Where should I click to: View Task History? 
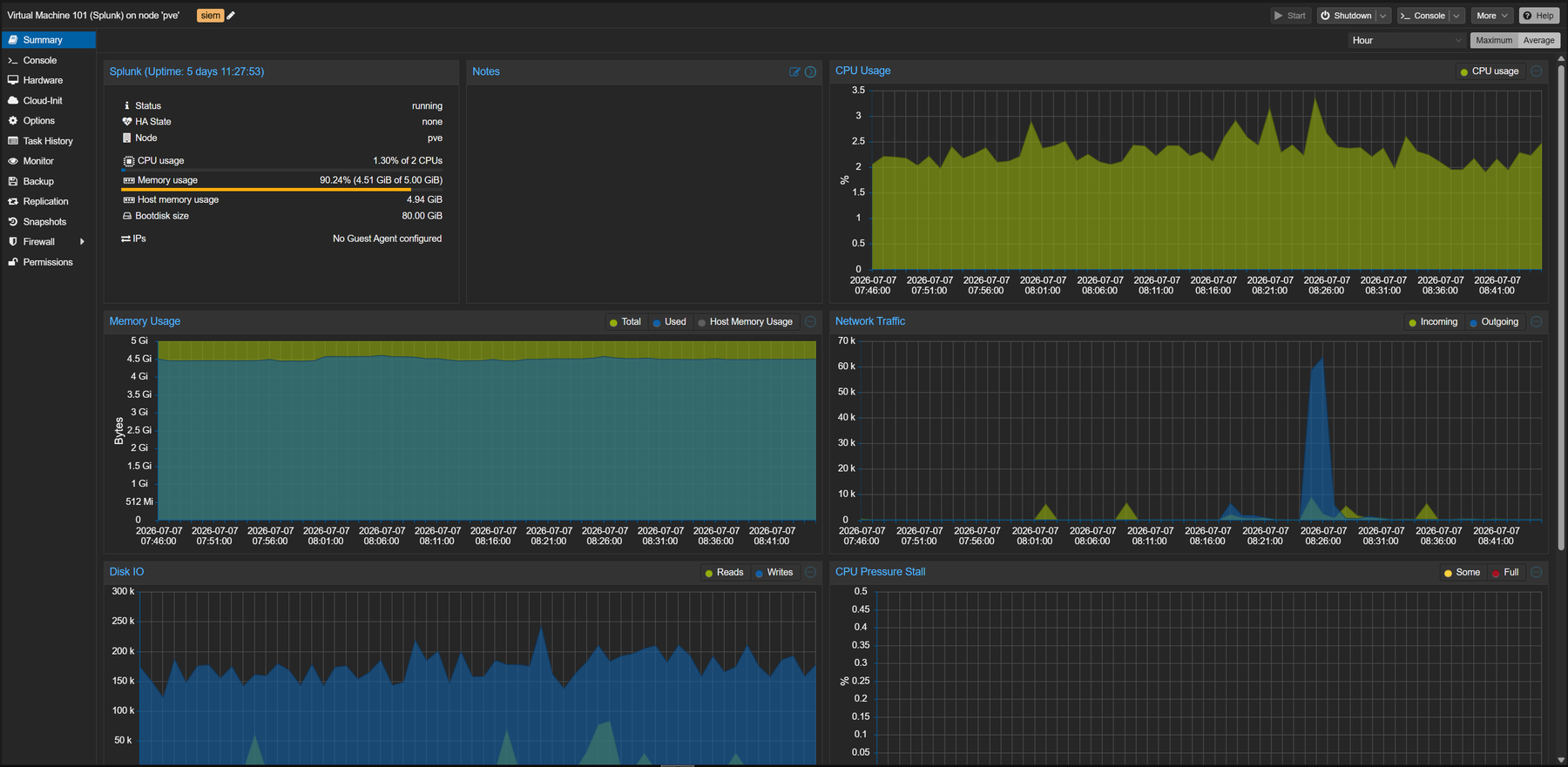tap(49, 141)
